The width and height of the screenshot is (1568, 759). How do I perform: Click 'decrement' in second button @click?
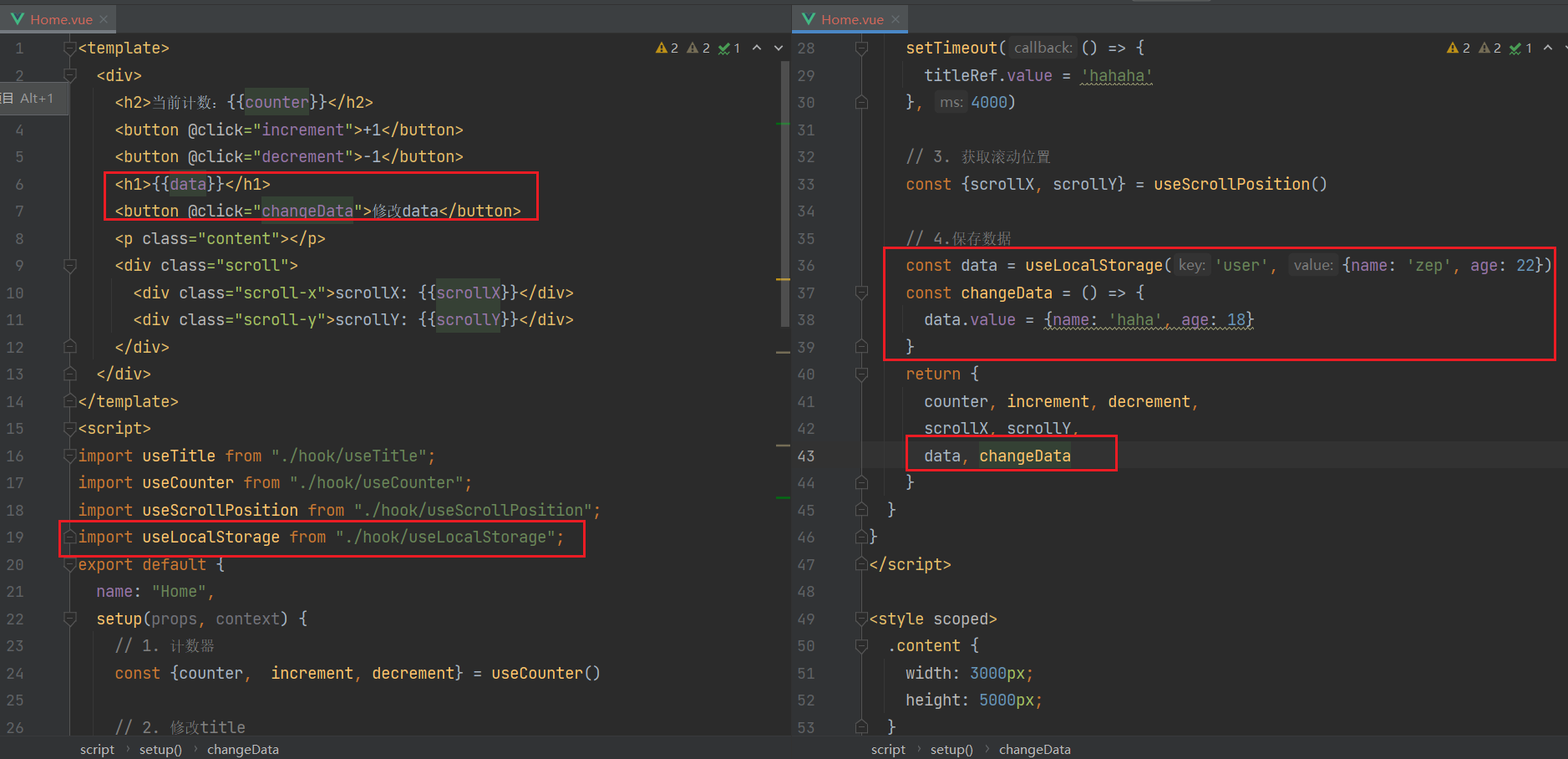coord(302,157)
